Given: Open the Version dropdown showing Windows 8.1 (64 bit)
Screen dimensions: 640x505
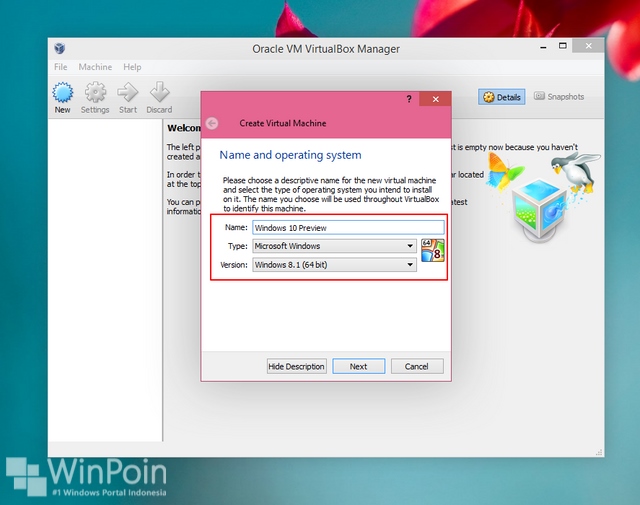Looking at the screenshot, I should [x=334, y=265].
